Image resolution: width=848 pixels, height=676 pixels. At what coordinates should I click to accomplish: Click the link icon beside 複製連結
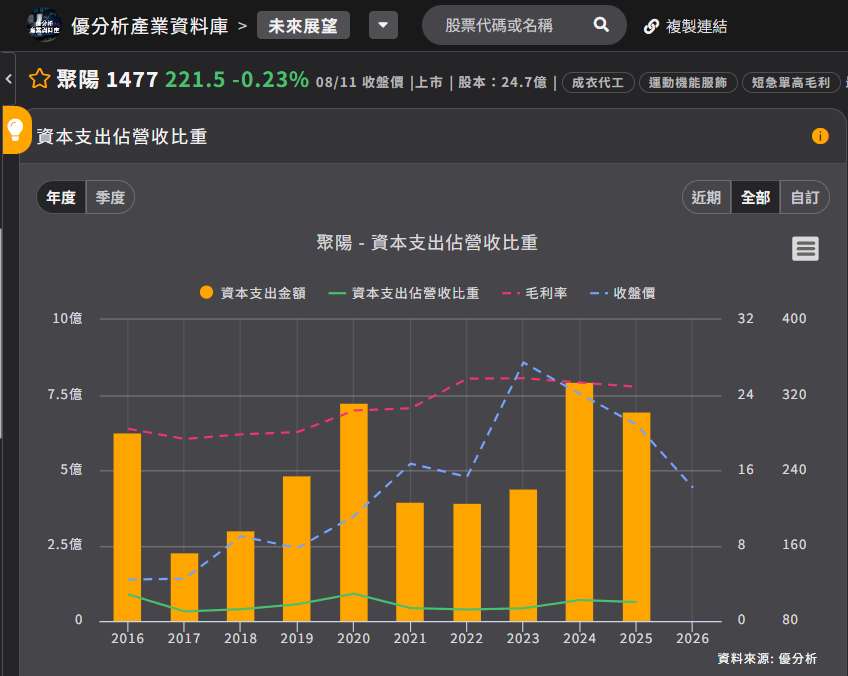point(651,26)
